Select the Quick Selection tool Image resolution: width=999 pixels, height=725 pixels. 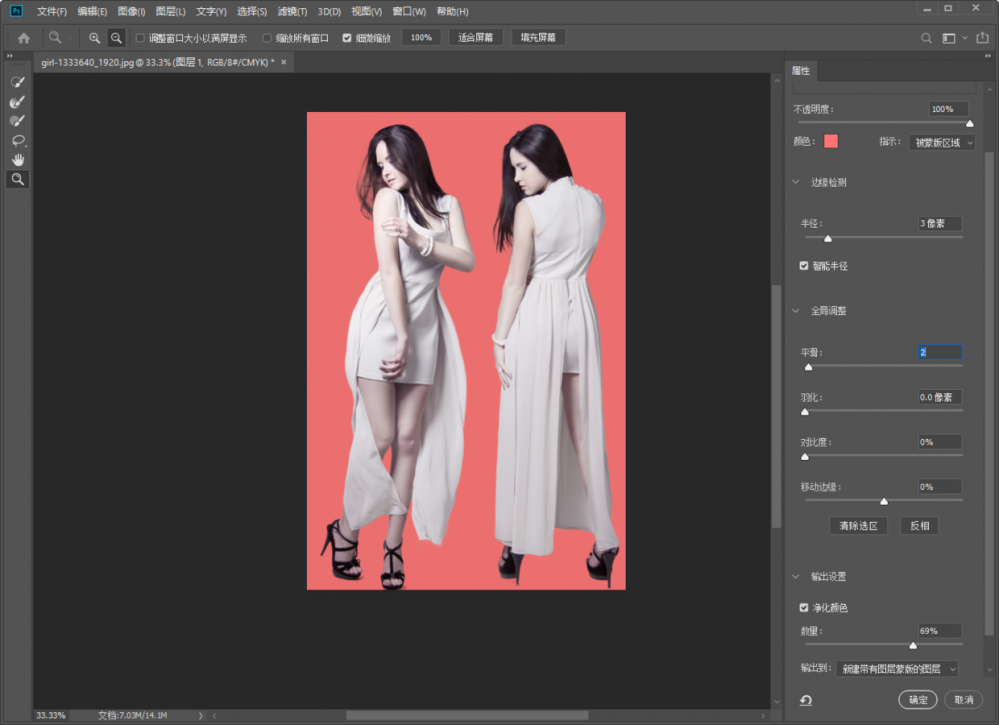point(17,81)
